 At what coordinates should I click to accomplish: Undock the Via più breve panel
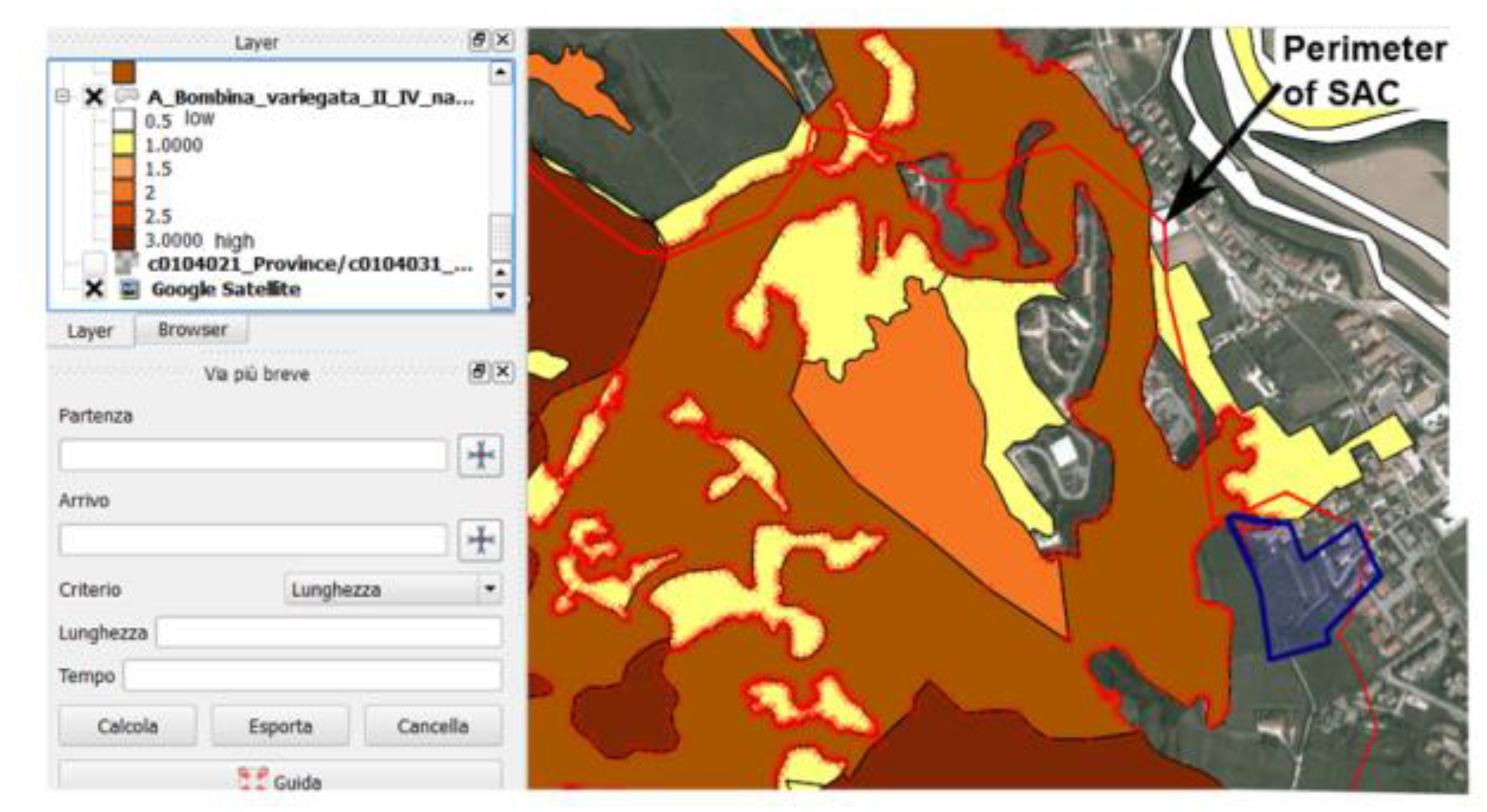[478, 371]
